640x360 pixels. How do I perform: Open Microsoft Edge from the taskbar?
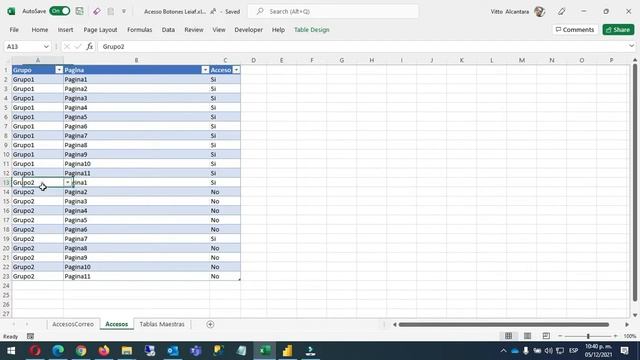pyautogui.click(x=58, y=351)
